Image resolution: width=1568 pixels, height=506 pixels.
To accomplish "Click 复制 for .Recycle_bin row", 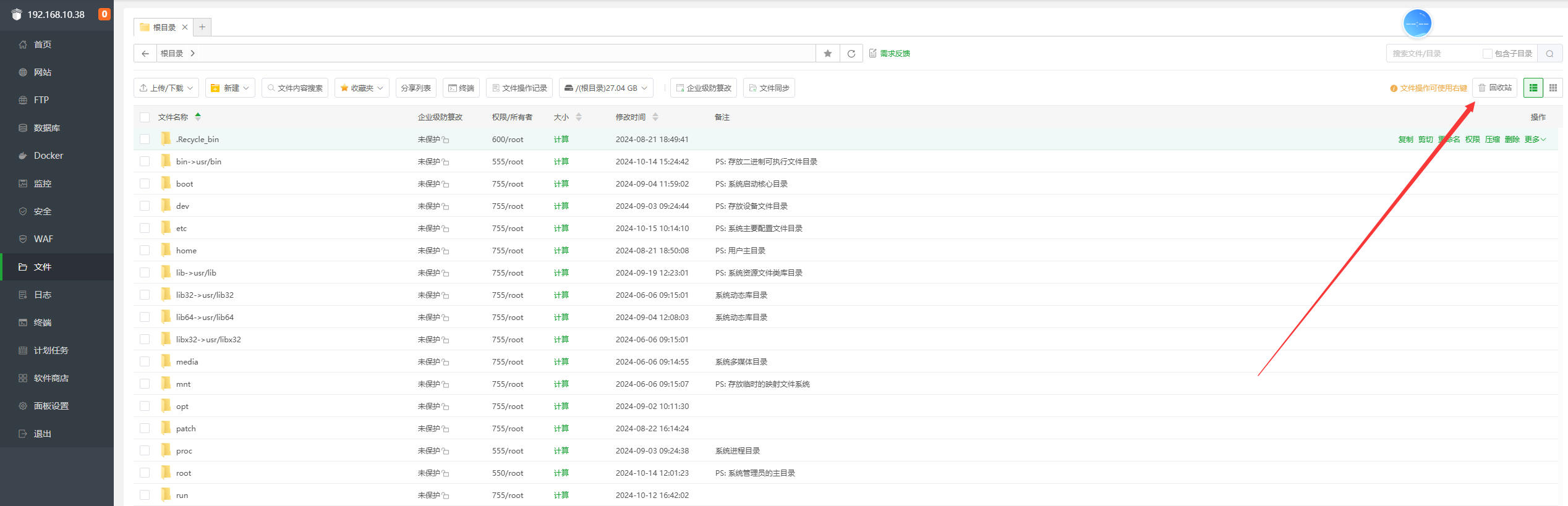I will (1405, 140).
